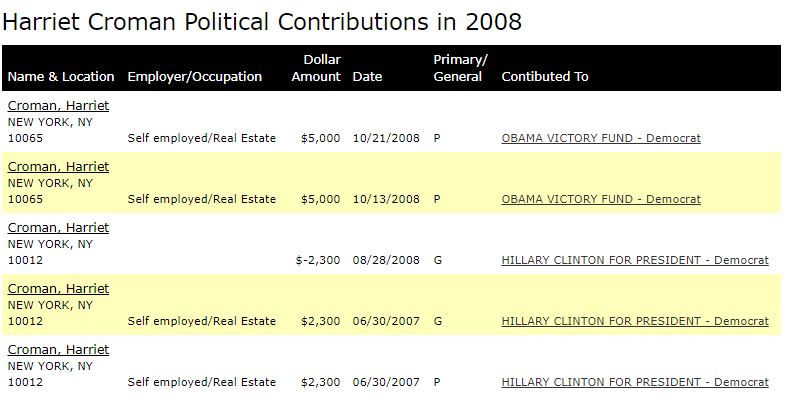The image size is (787, 404).
Task: Open Hillary Clinton link in 08/28/2008 row
Action: point(635,260)
